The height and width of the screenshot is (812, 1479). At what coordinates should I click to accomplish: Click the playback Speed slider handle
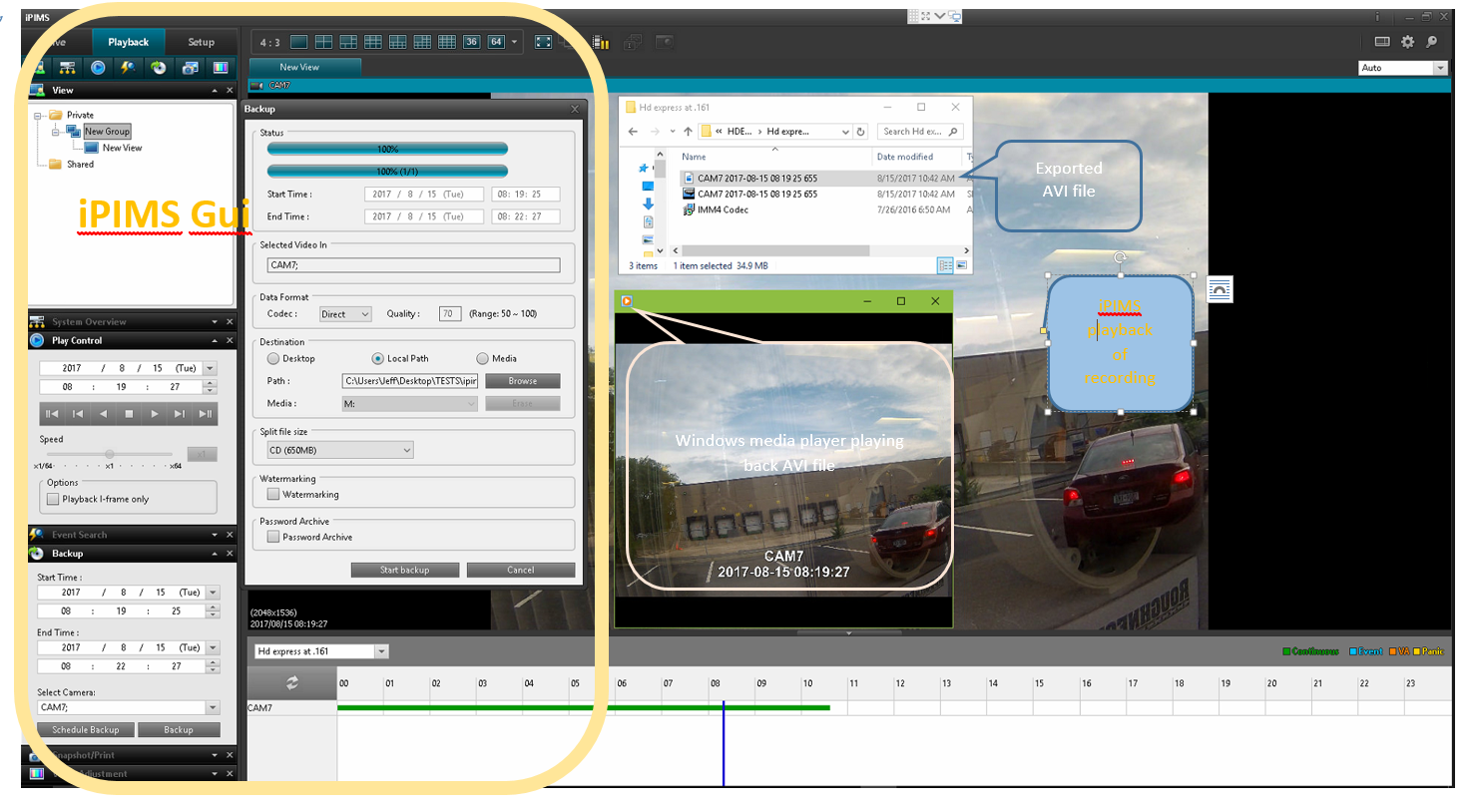click(x=110, y=455)
